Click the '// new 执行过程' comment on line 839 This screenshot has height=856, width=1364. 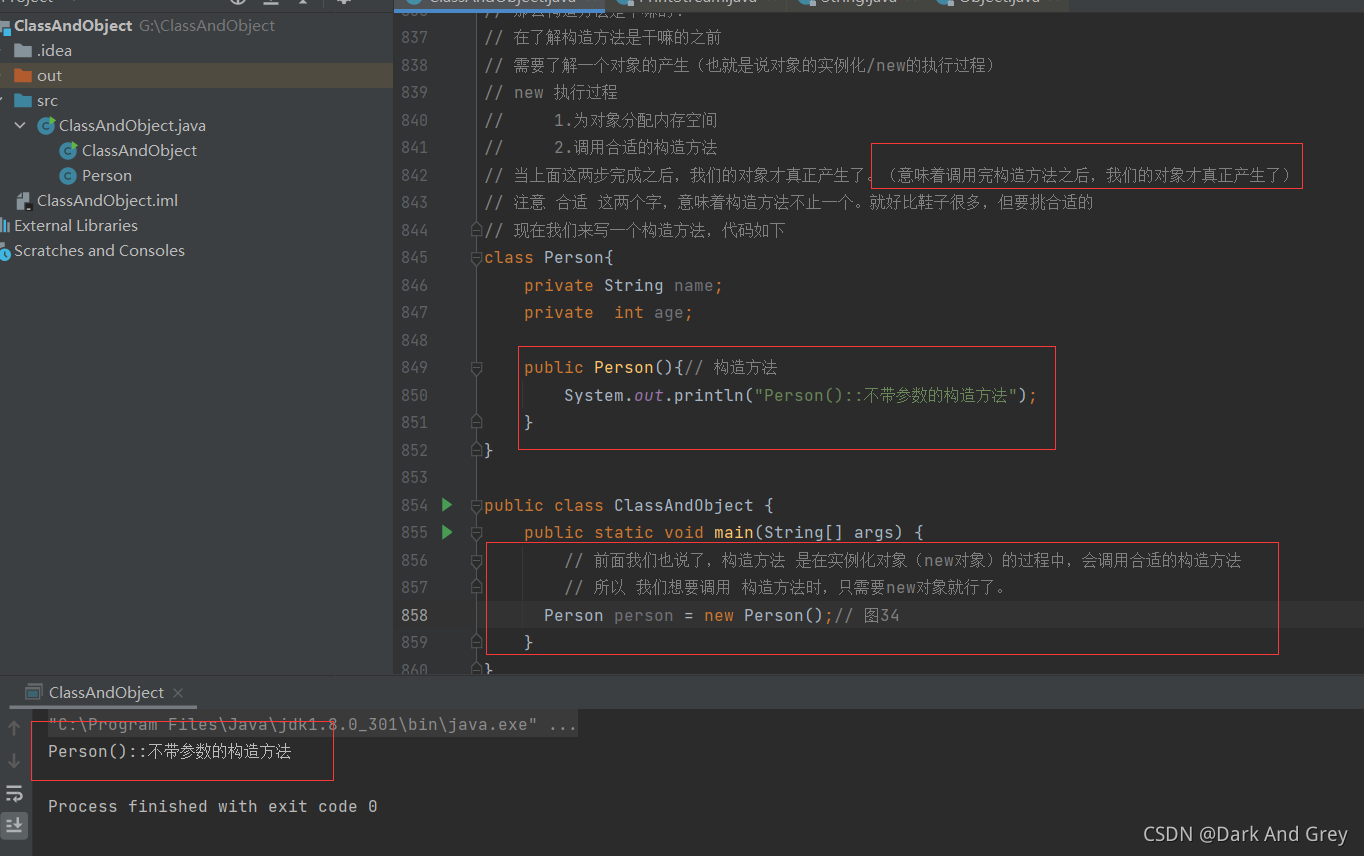coord(551,92)
